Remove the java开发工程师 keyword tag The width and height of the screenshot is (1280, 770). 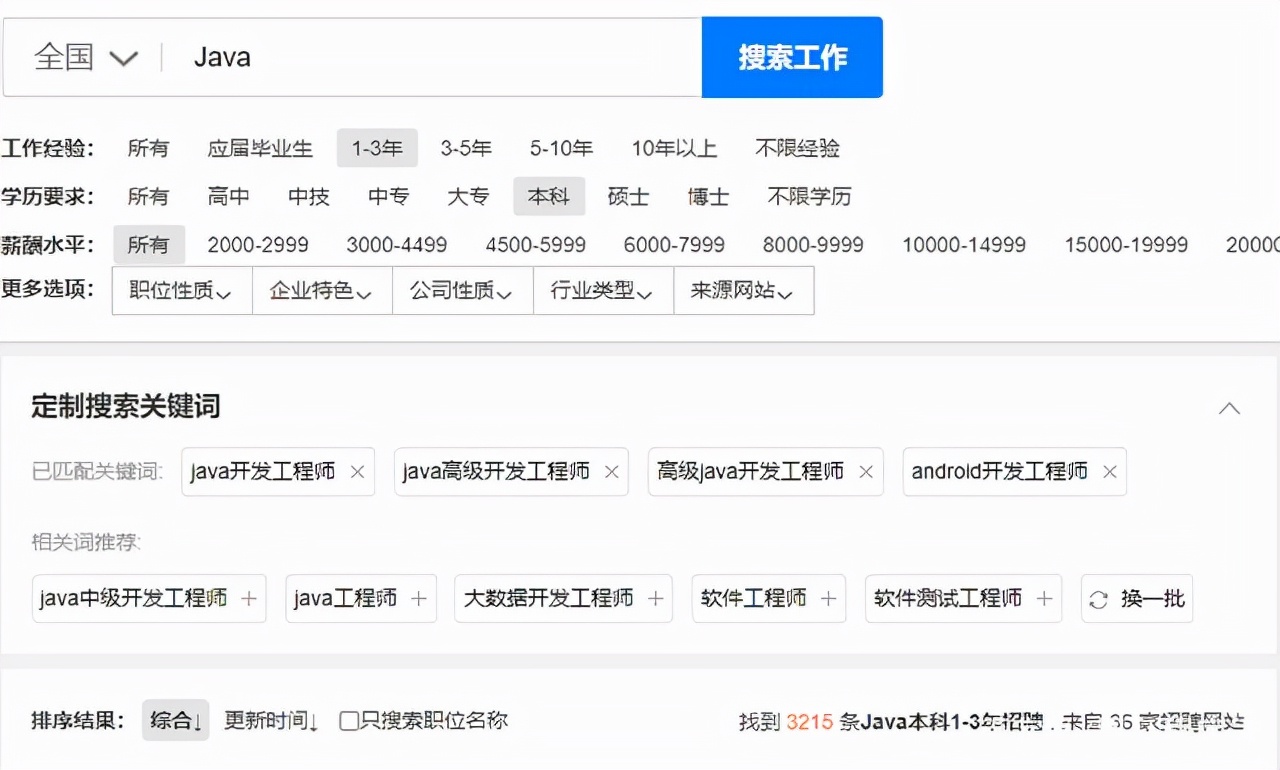[357, 472]
